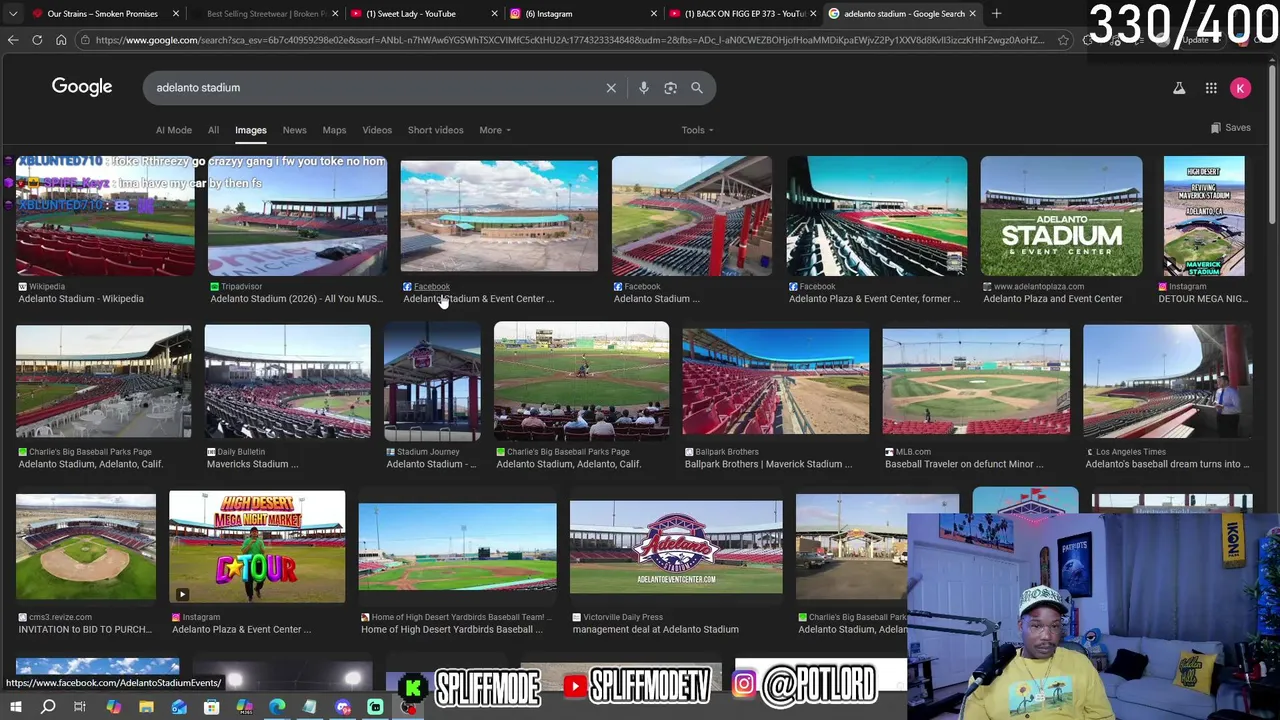Close the Our Strains – Smoken Promises tab
Image resolution: width=1280 pixels, height=720 pixels.
click(176, 14)
